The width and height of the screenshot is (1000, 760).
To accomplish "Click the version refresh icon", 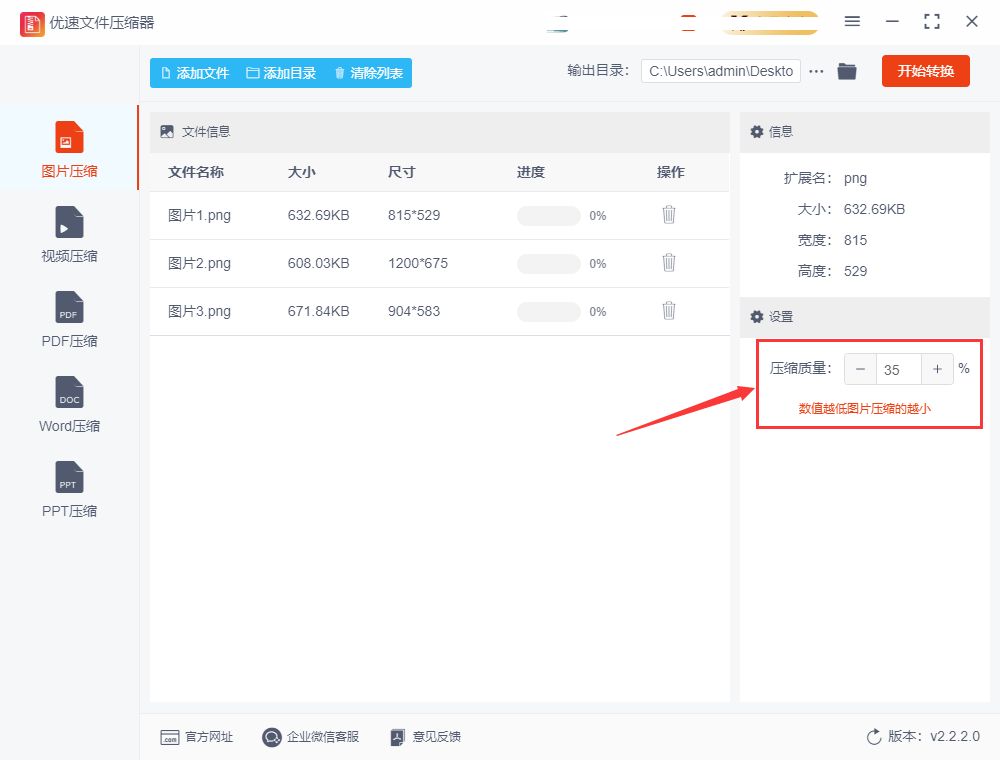I will coord(874,736).
